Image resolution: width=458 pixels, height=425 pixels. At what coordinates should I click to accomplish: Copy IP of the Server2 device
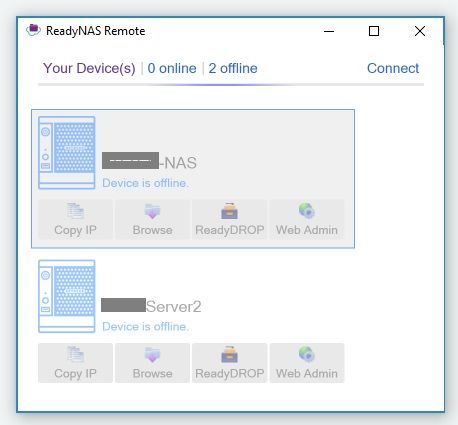[75, 363]
